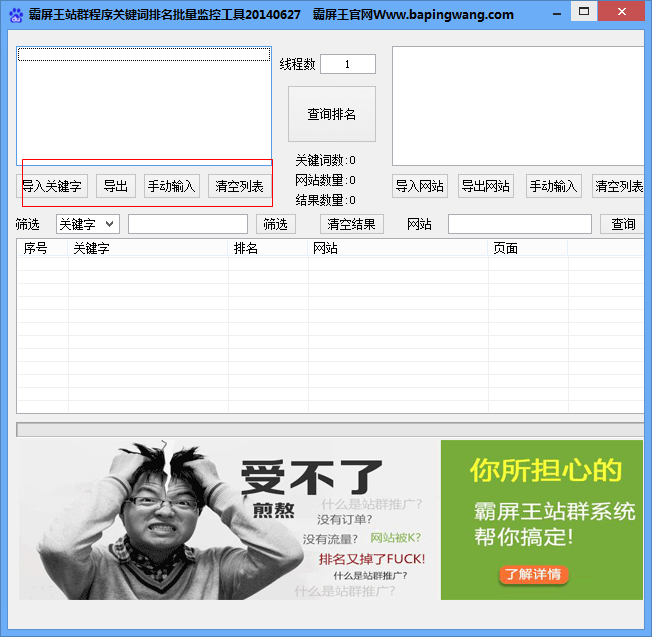Click 导出网站 to export websites

click(x=486, y=186)
